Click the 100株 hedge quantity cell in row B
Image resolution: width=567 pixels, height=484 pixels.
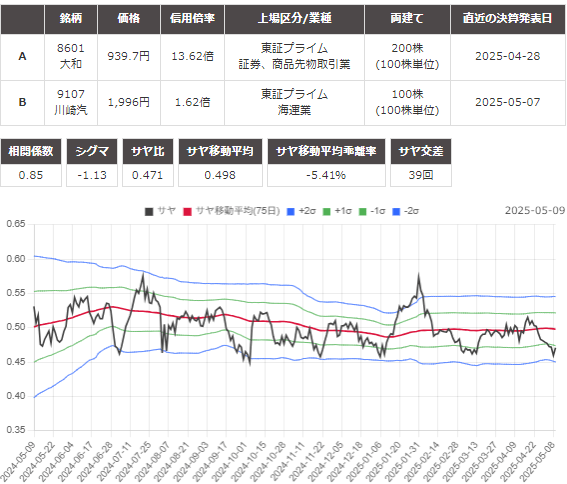tap(407, 103)
